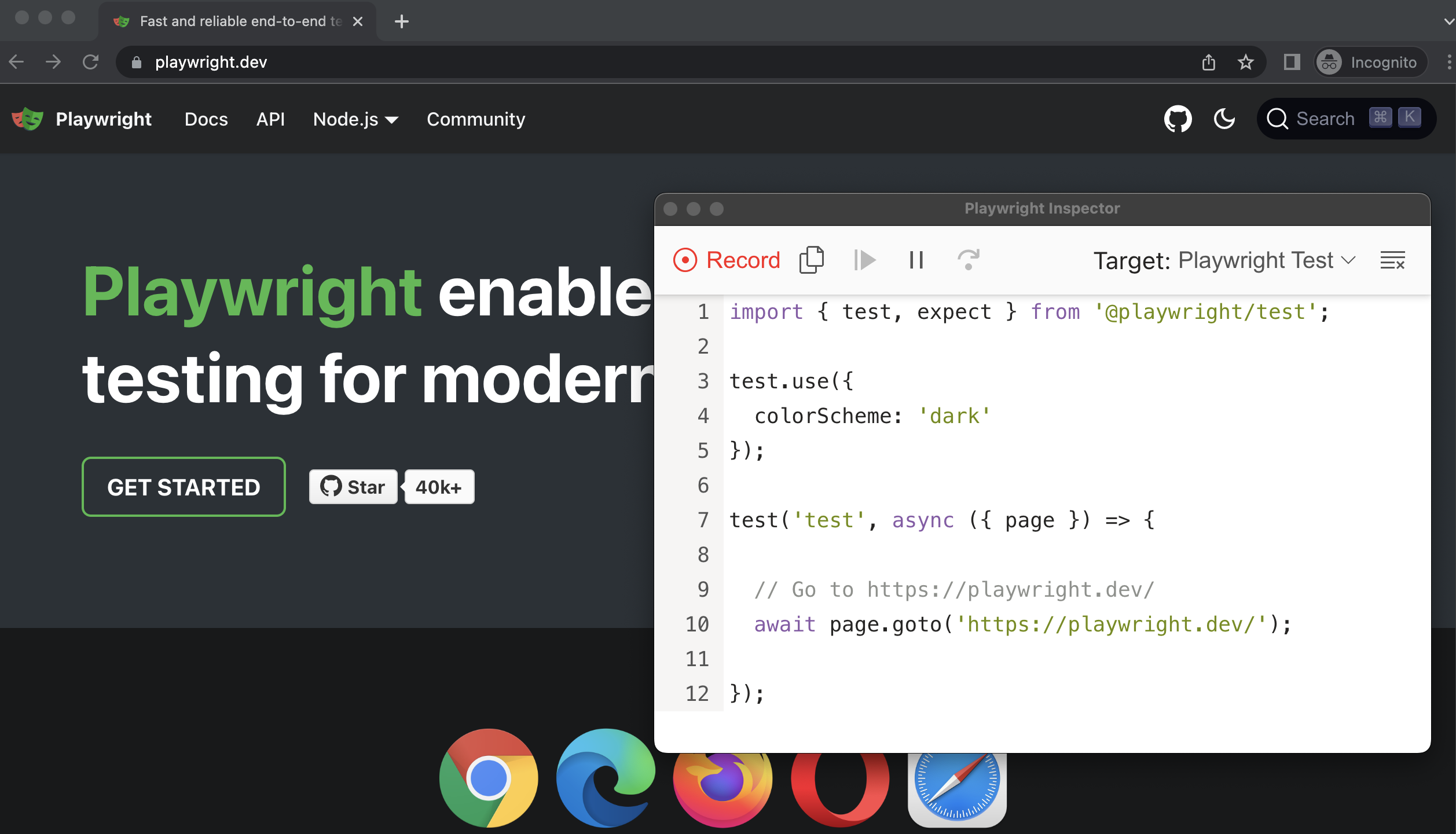
Task: Click the GitHub icon in Playwright navbar
Action: (1178, 119)
